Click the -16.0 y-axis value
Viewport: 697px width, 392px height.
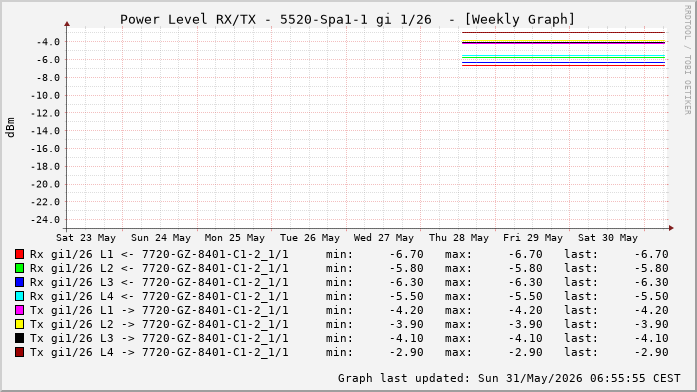[45, 149]
